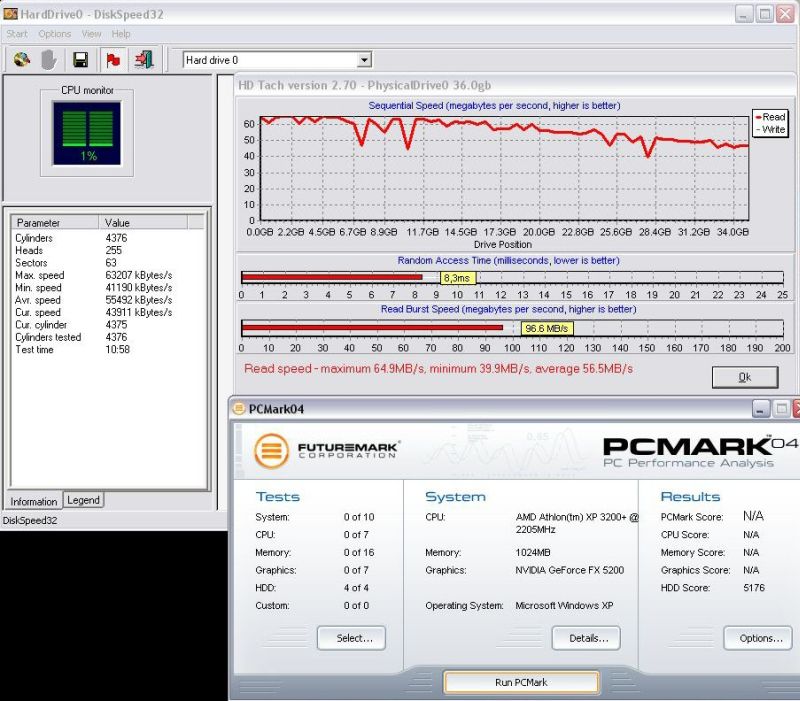Image resolution: width=800 pixels, height=701 pixels.
Task: Open the Options menu
Action: click(55, 34)
